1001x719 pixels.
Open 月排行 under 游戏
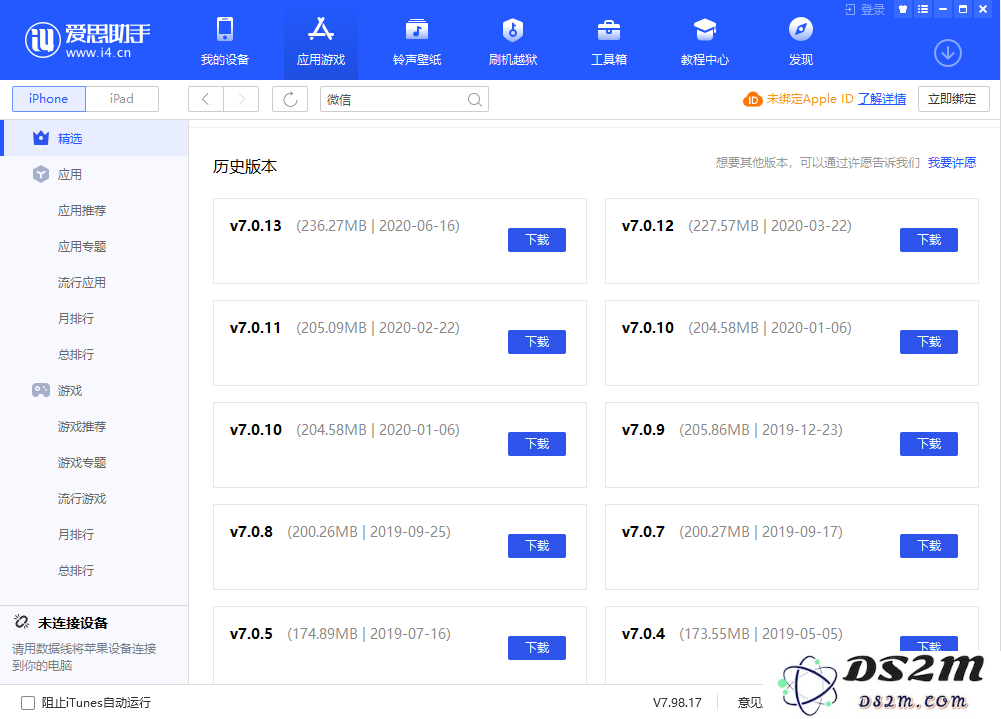[76, 534]
